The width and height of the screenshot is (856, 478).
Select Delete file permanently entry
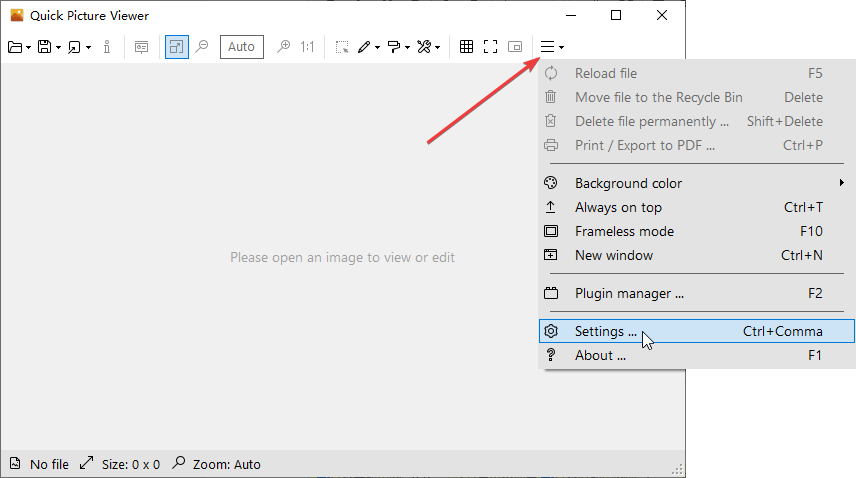coord(697,121)
